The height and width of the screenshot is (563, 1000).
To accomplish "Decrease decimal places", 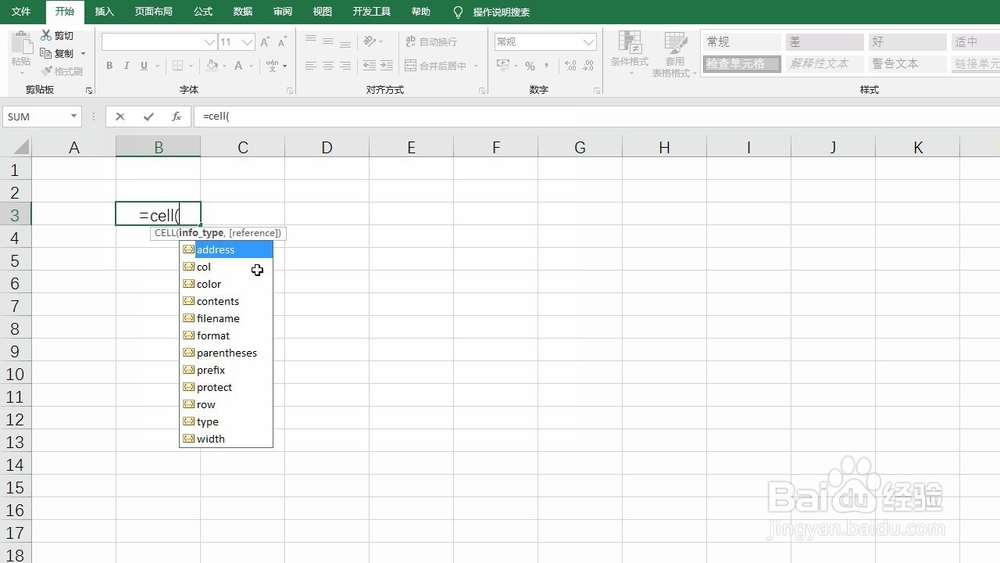I will (589, 65).
